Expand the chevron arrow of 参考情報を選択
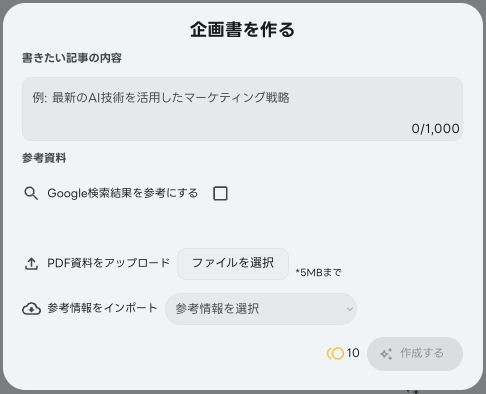 (x=350, y=309)
